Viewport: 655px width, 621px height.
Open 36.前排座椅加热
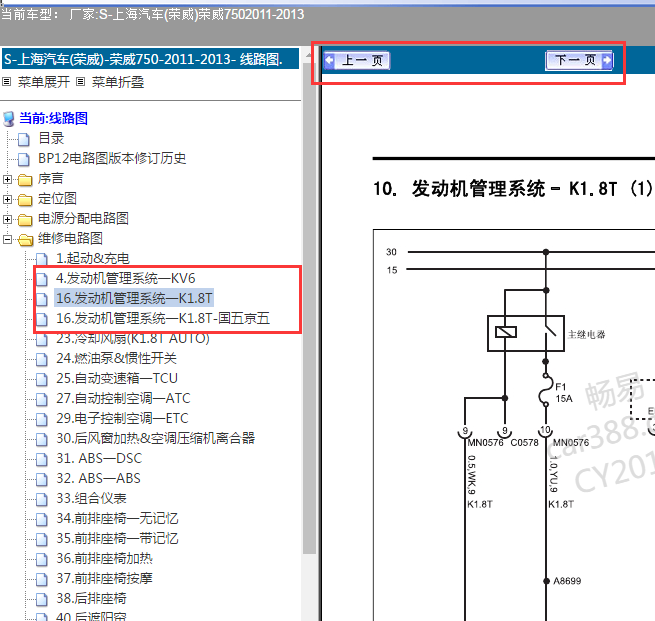104,559
